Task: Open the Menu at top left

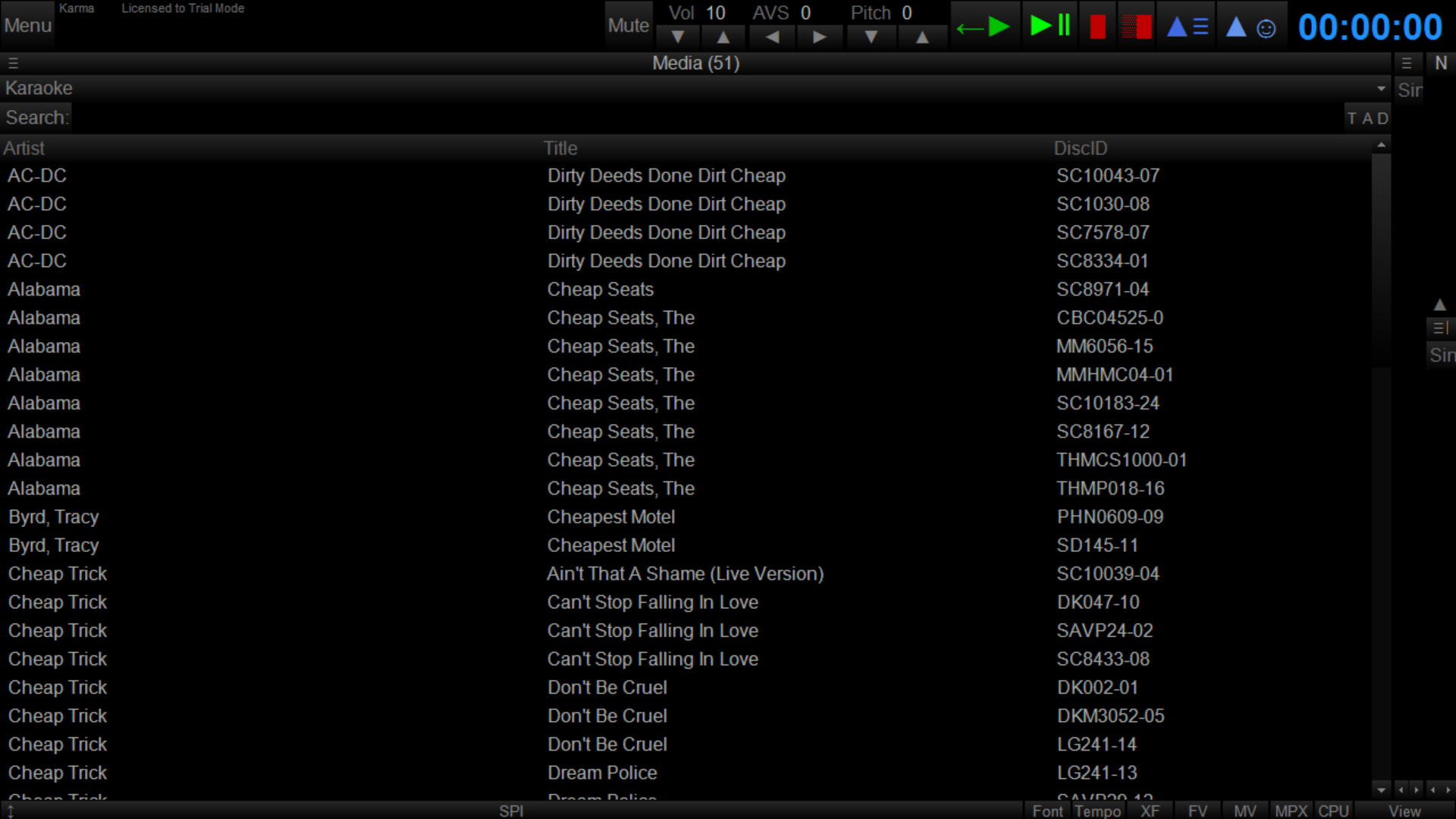Action: tap(27, 26)
